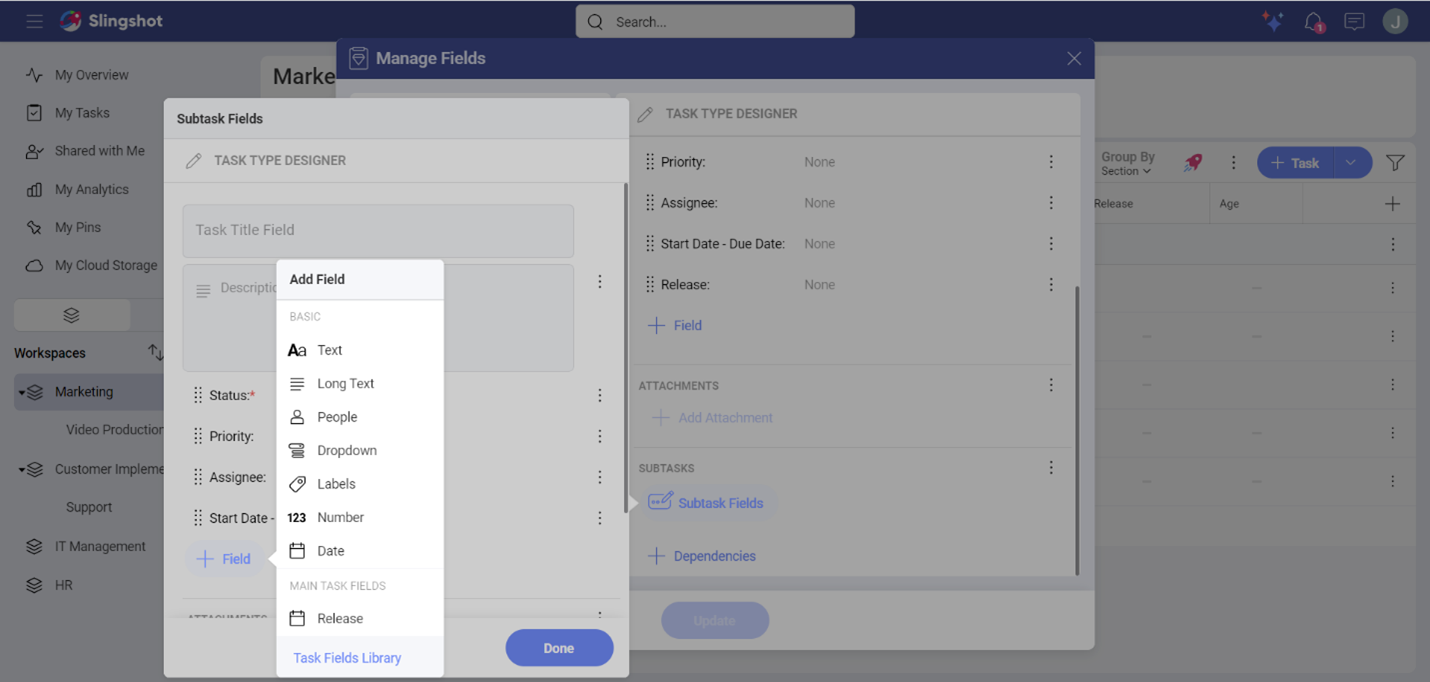Grab the subtask Priority drag handle
Viewport: 1430px width, 682px height.
pos(198,437)
